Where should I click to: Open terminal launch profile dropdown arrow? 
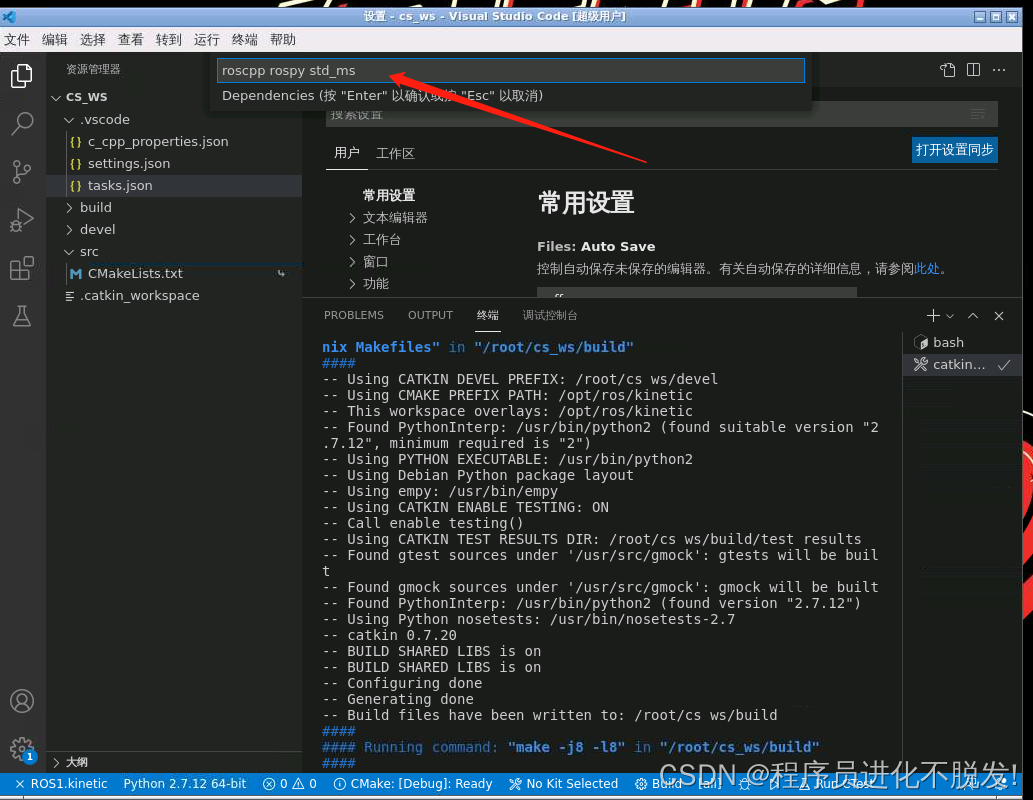(x=950, y=316)
